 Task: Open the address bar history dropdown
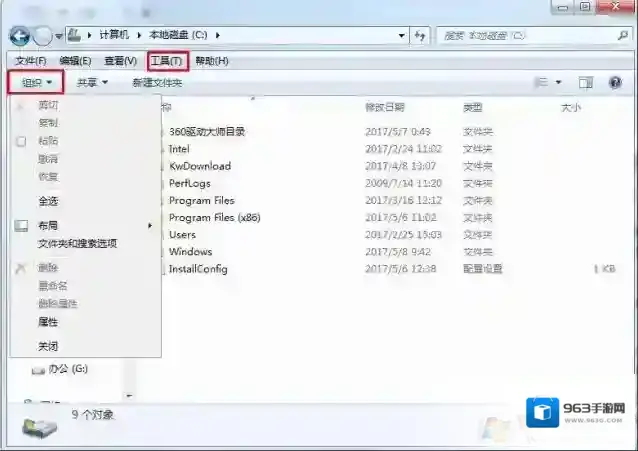[x=402, y=35]
